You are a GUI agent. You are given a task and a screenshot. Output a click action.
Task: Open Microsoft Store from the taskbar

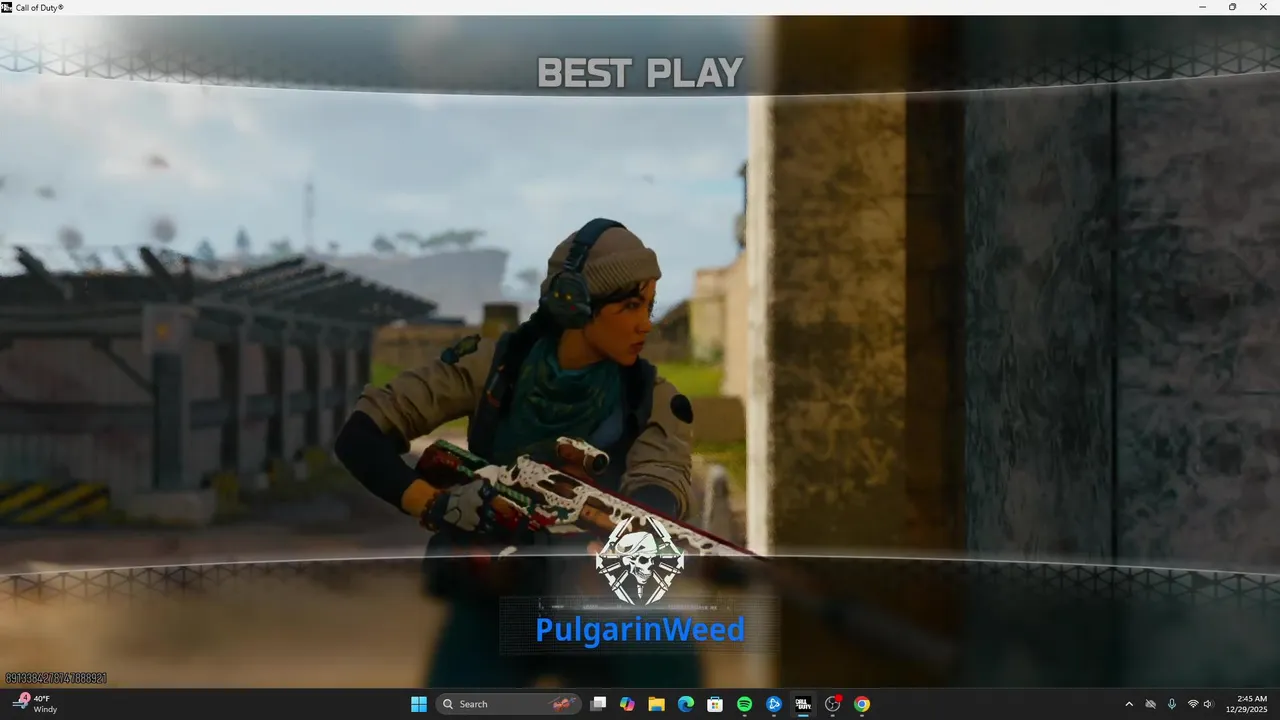click(715, 704)
